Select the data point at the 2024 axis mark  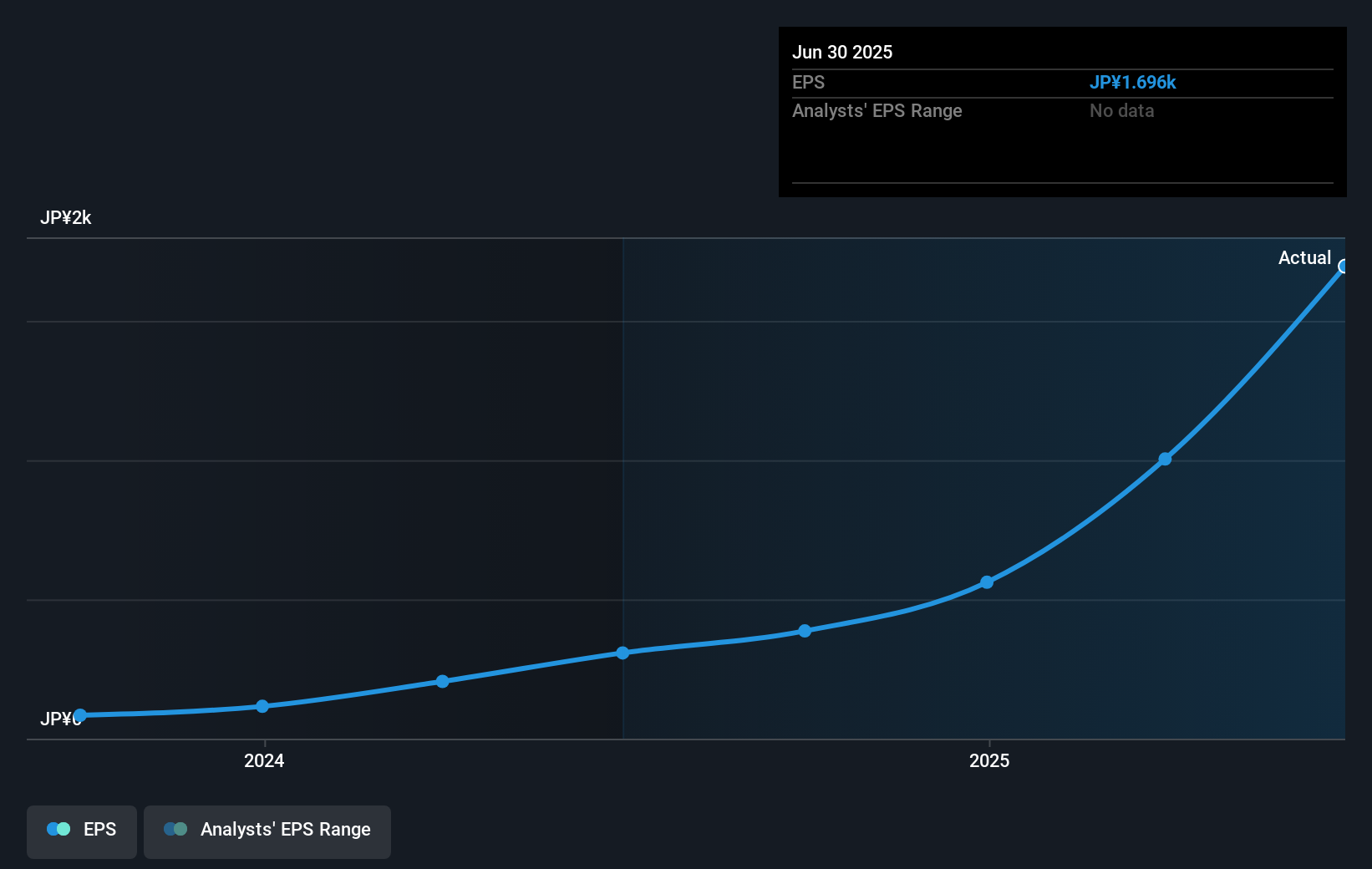[262, 706]
